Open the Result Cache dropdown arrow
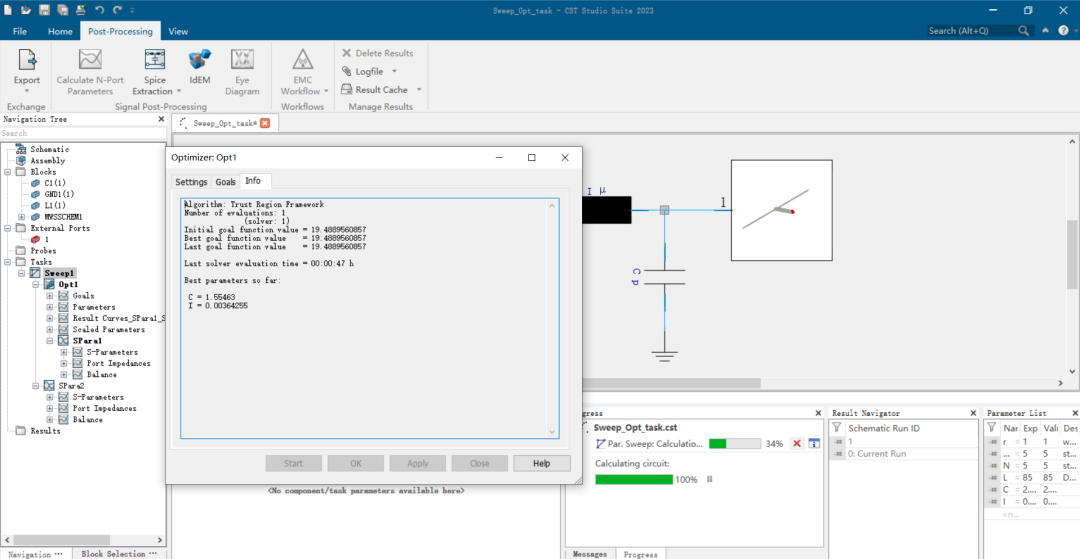Viewport: 1080px width, 559px height. (419, 89)
